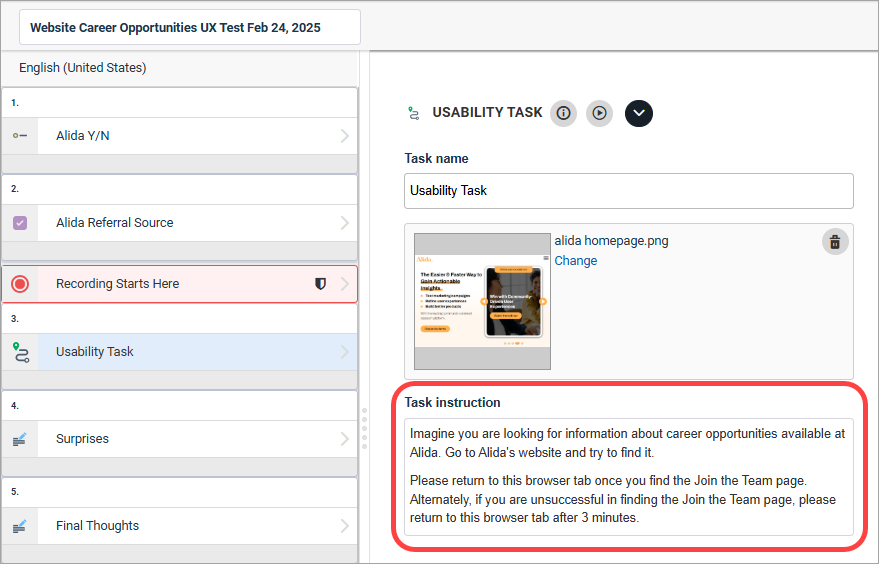Edit the Task name input field

pyautogui.click(x=628, y=191)
